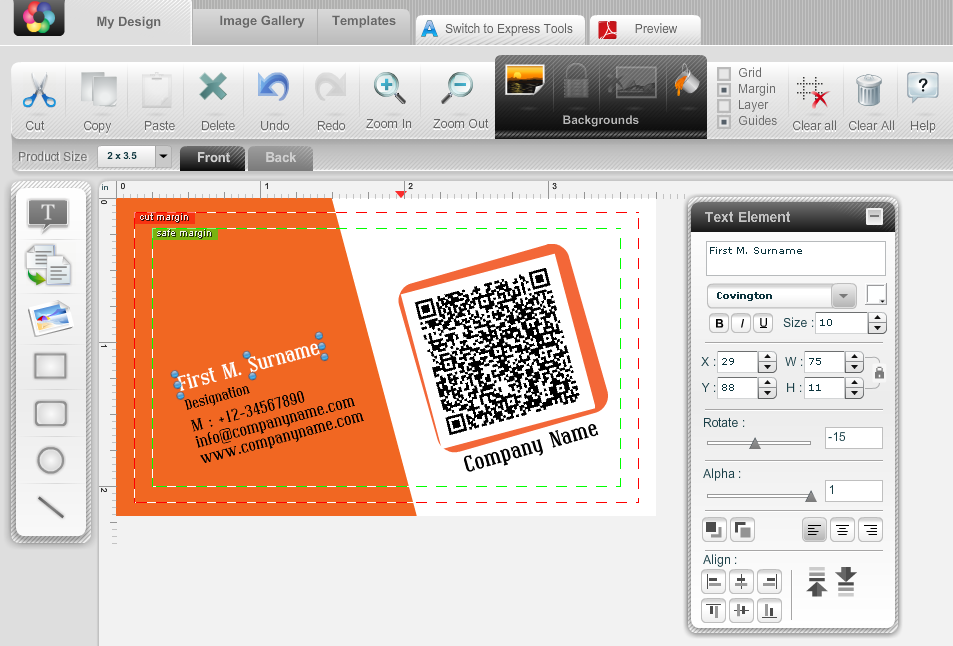This screenshot has height=646, width=953.
Task: Collapse the Text Element panel
Action: (x=874, y=216)
